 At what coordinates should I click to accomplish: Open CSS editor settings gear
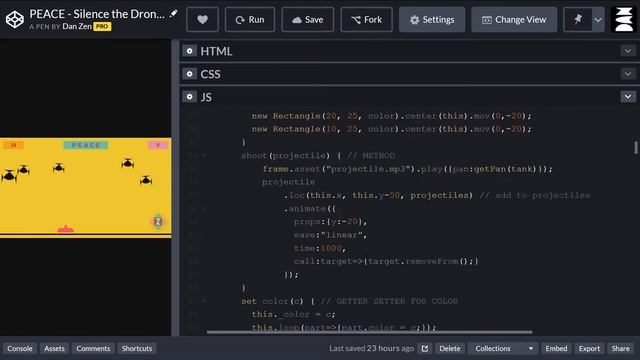(x=189, y=74)
